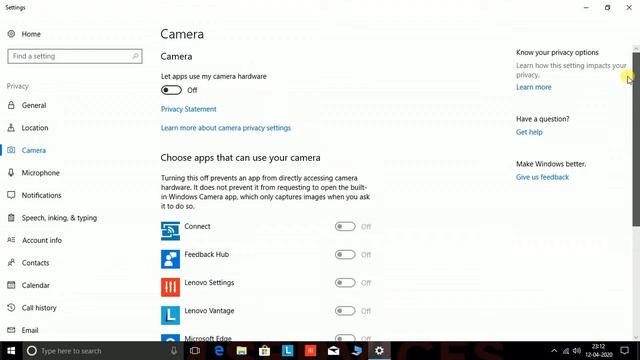640x360 pixels.
Task: Open the General privacy page
Action: point(34,105)
